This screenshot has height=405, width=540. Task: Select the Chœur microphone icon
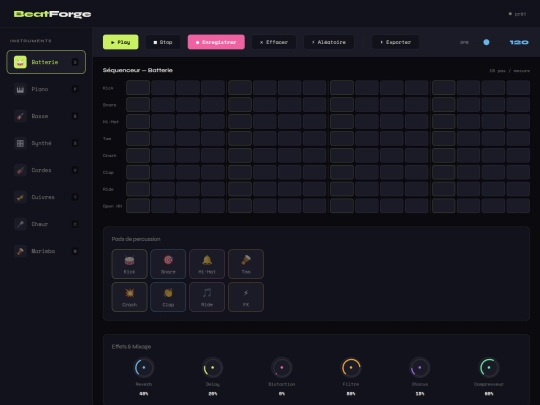coord(20,224)
